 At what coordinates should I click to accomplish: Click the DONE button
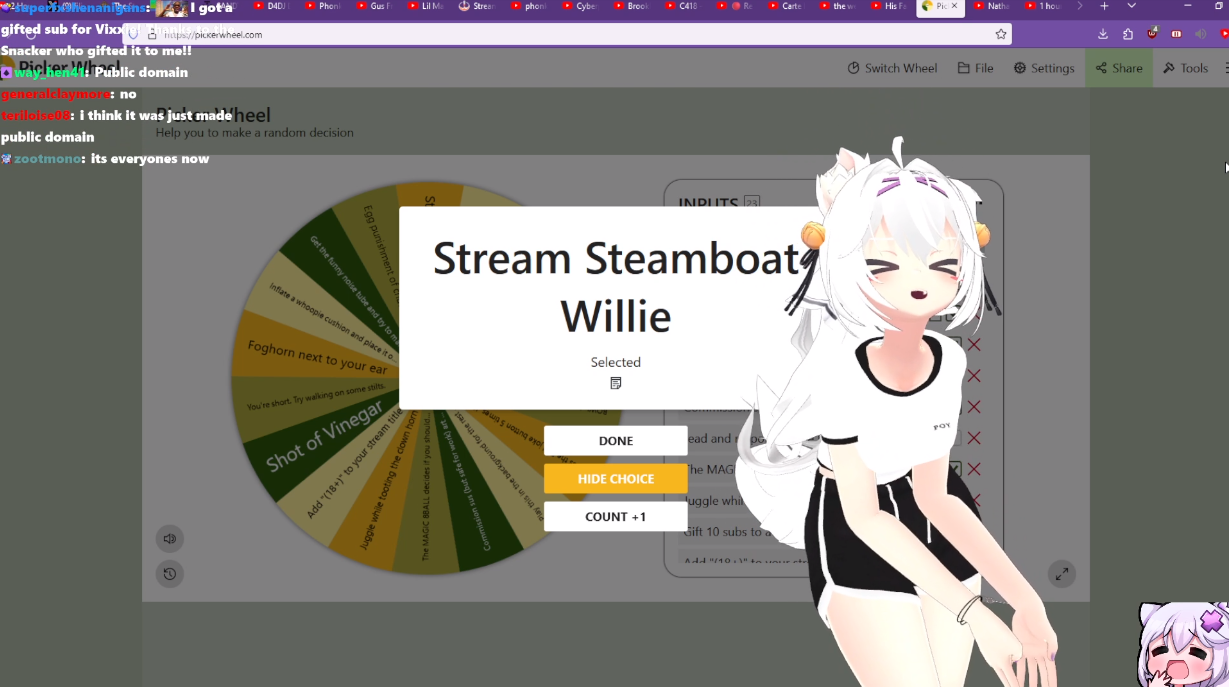click(x=615, y=441)
